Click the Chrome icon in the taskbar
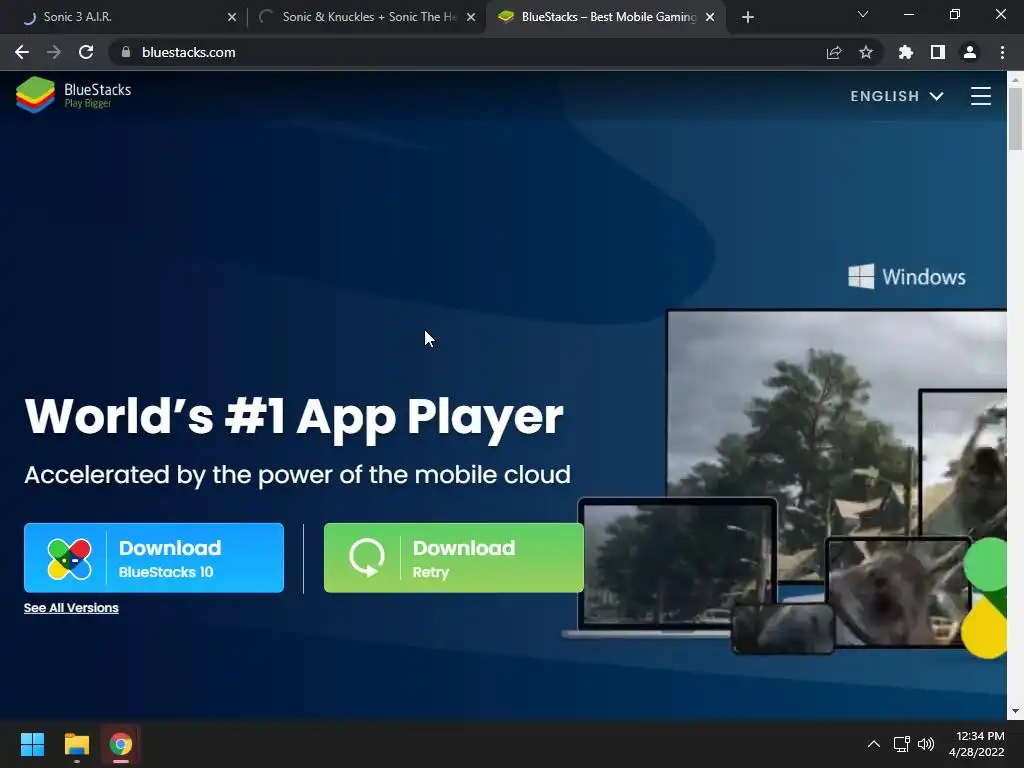 (121, 744)
